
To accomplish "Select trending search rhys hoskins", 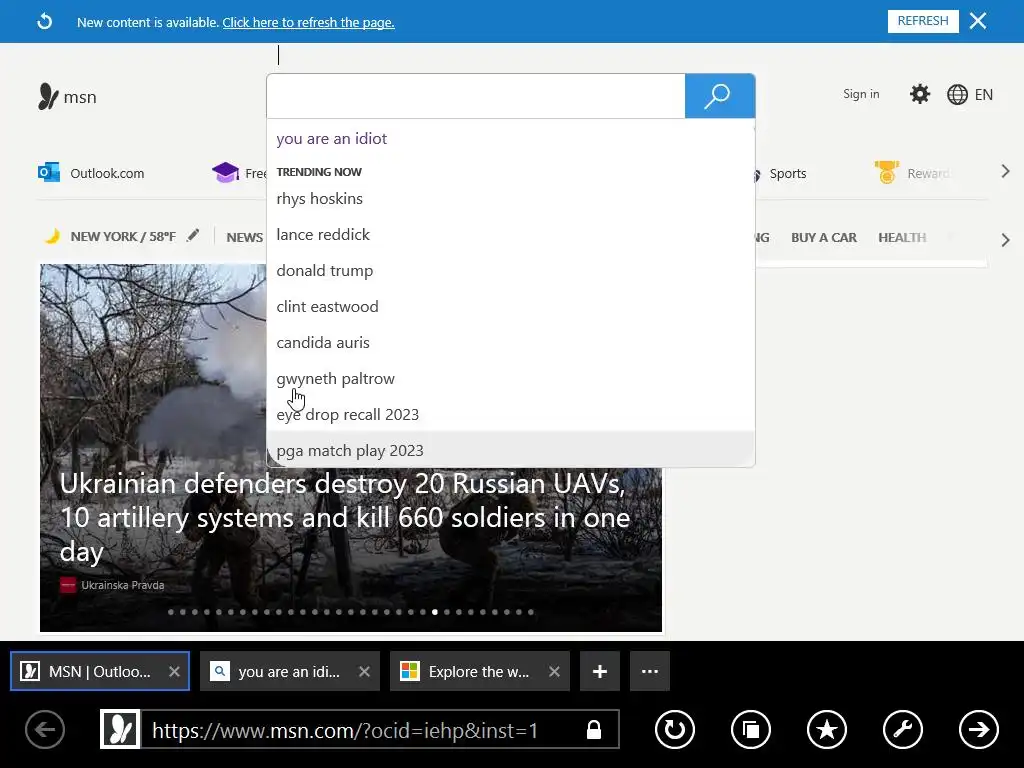I will click(510, 199).
